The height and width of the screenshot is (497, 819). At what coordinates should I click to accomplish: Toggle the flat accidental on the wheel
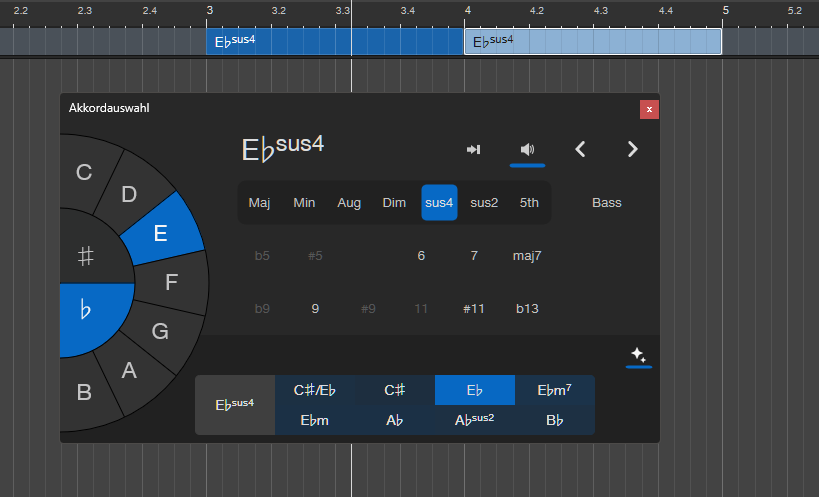86,310
